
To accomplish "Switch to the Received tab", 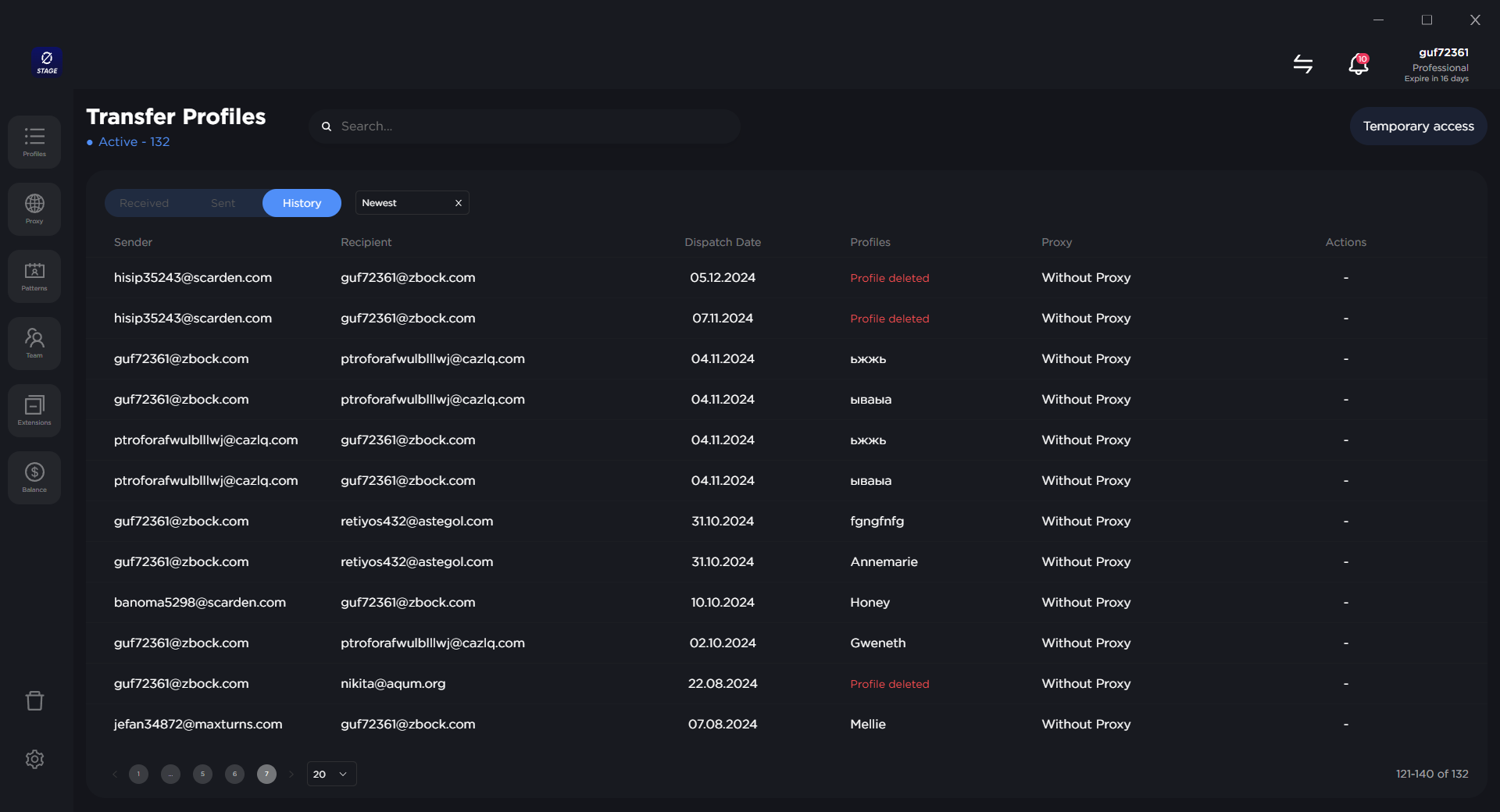I will pyautogui.click(x=144, y=203).
